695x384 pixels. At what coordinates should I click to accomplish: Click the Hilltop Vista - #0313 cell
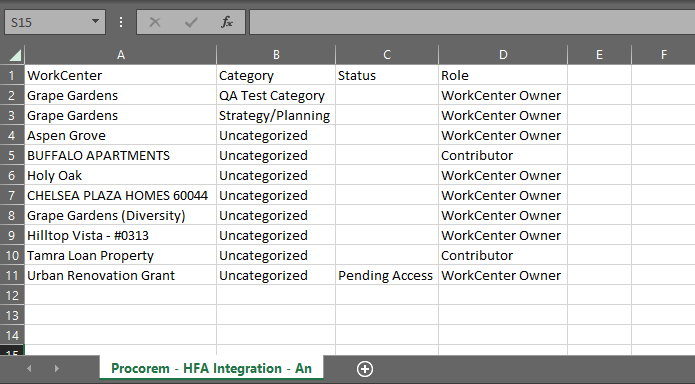(x=121, y=235)
